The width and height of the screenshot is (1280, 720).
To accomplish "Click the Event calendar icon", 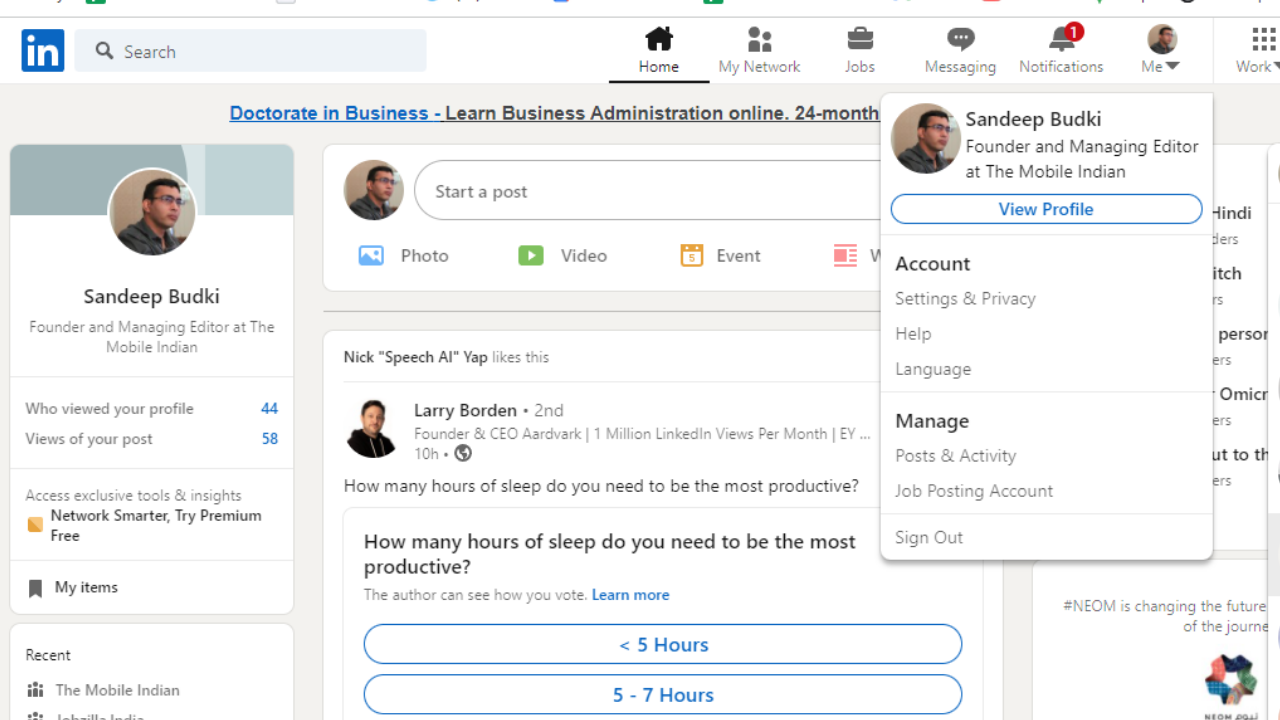I will point(691,255).
